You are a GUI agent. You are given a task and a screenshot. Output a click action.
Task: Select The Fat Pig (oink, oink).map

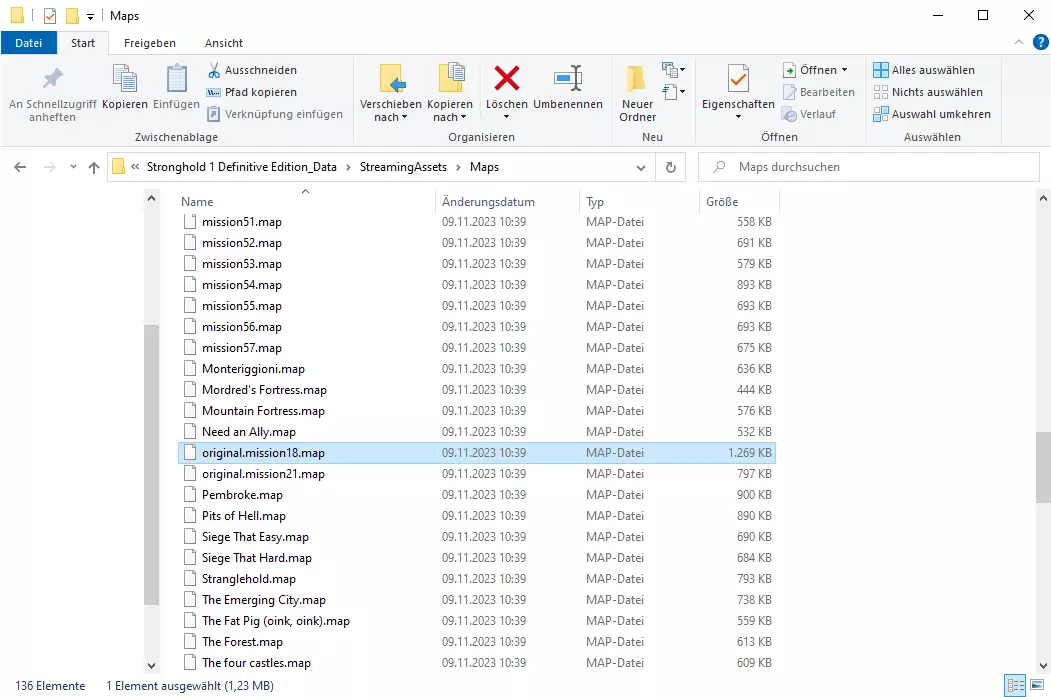pos(477,621)
